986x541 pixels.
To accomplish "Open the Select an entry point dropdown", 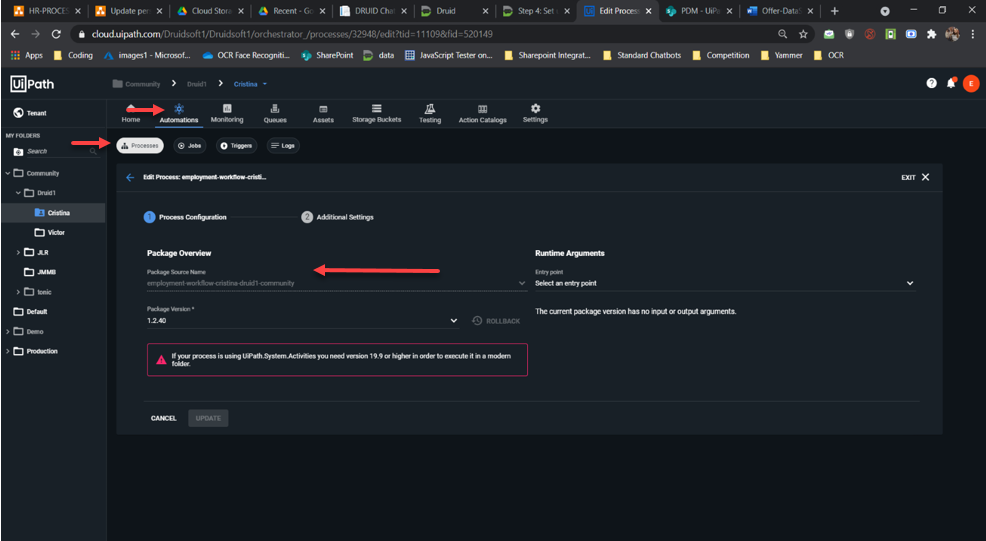I will pyautogui.click(x=724, y=283).
